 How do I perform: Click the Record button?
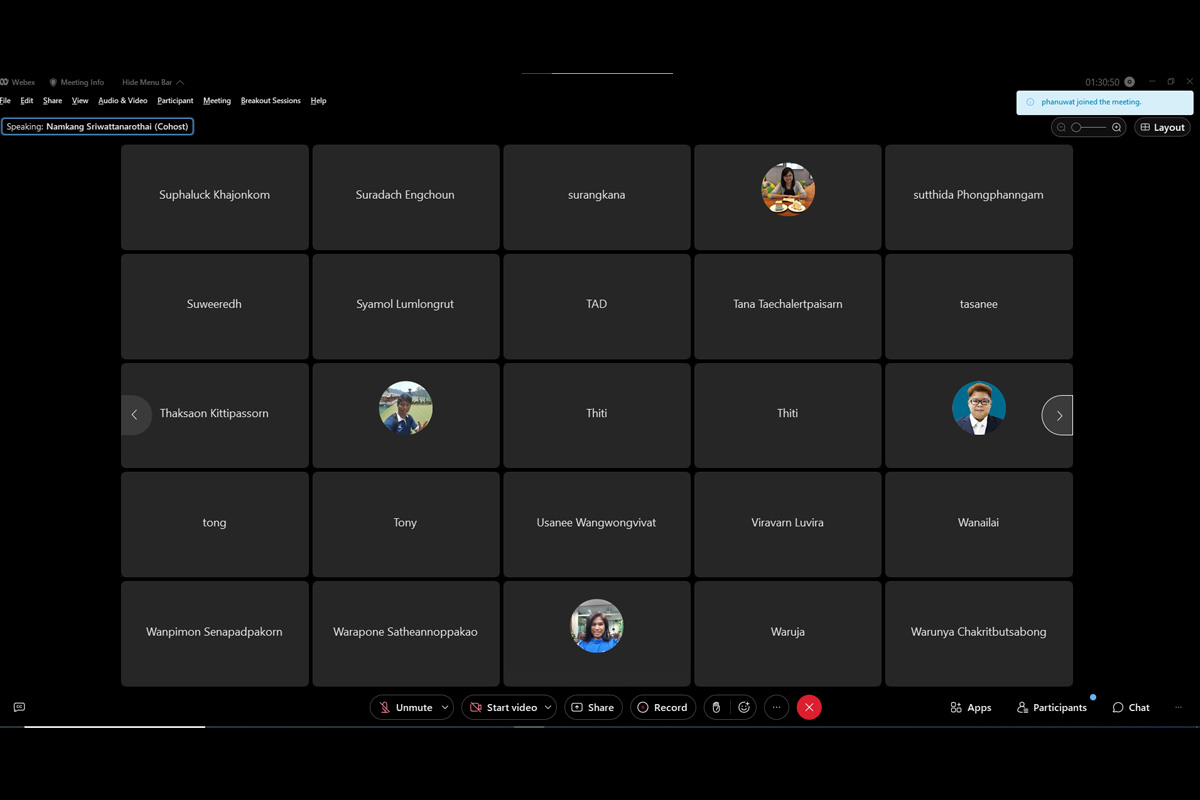point(662,707)
